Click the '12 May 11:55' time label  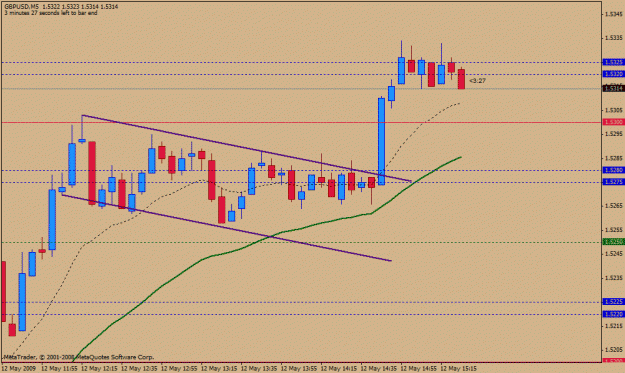coord(59,369)
